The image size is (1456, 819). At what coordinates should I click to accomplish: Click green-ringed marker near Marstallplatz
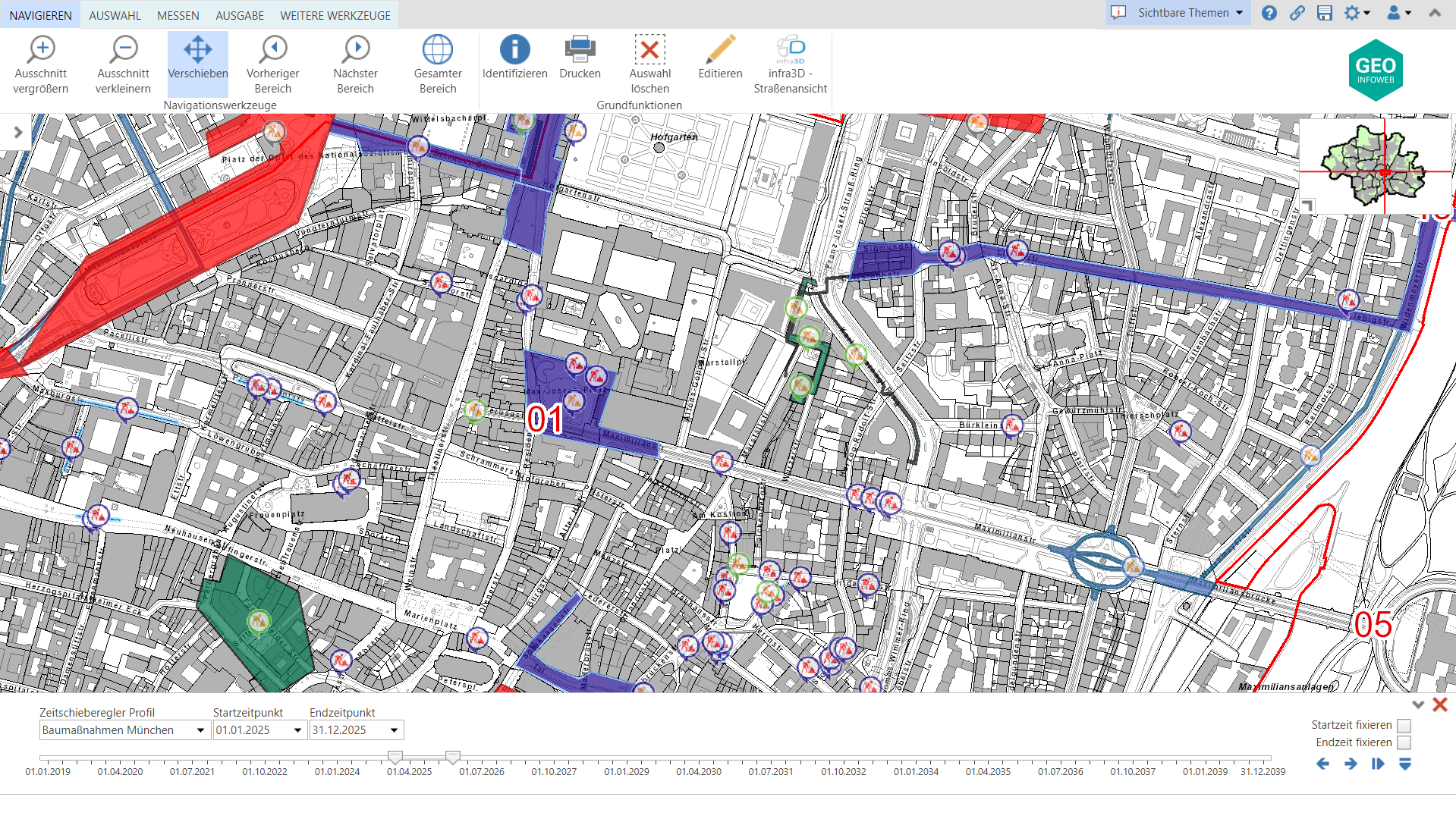pyautogui.click(x=800, y=386)
